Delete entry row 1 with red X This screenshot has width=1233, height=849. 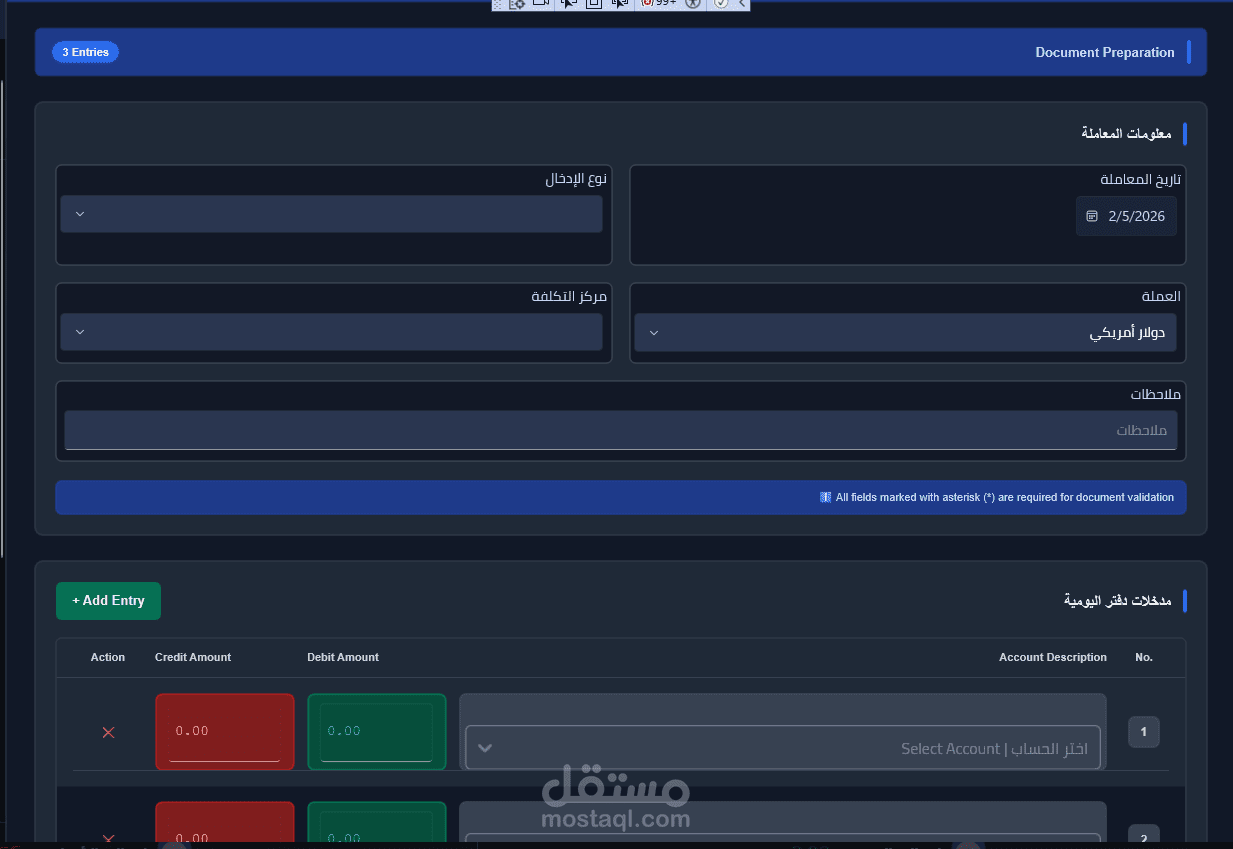(108, 733)
